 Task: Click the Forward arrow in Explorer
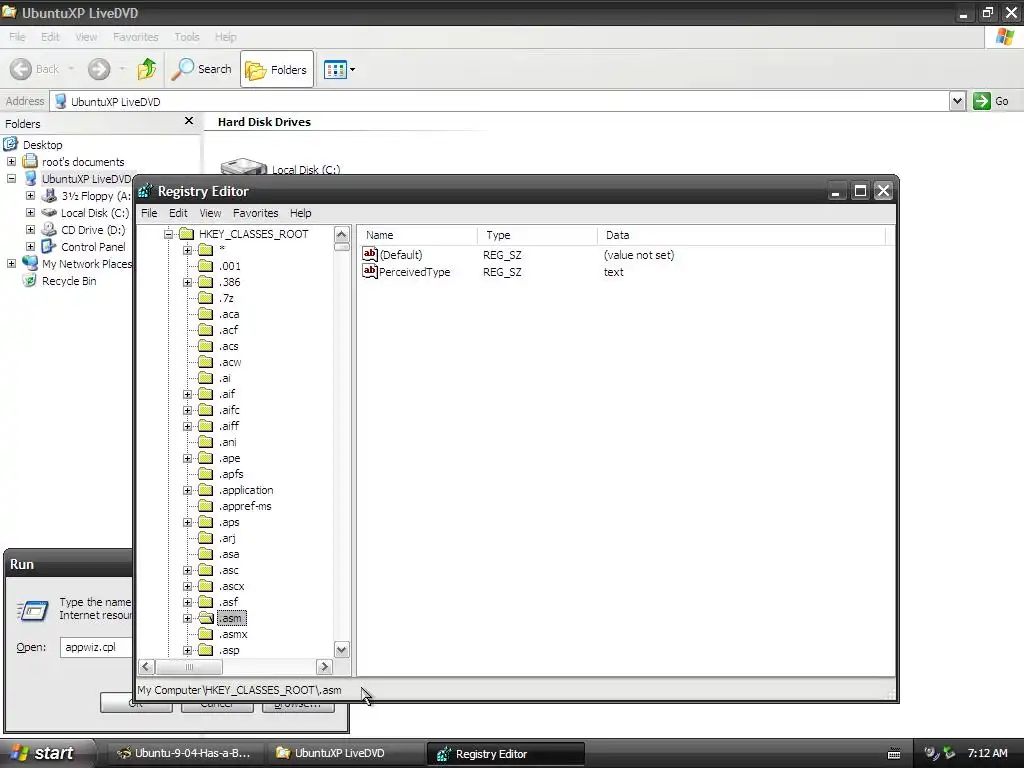(x=99, y=69)
